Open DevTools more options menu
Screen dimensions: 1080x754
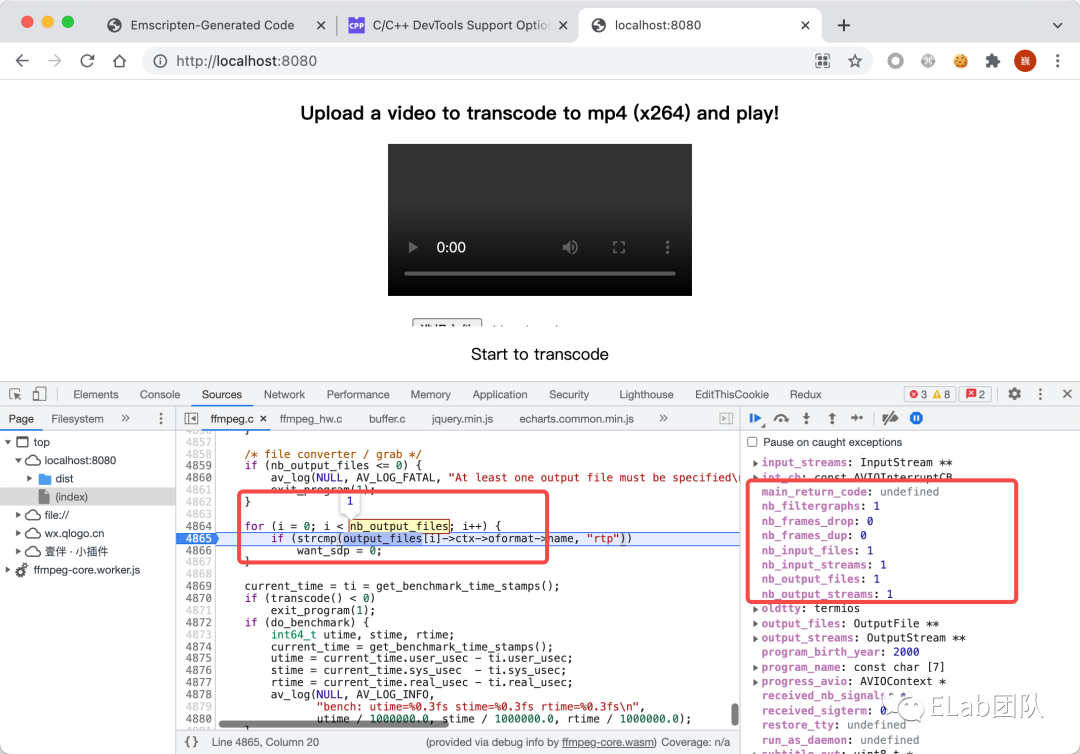coord(1040,394)
